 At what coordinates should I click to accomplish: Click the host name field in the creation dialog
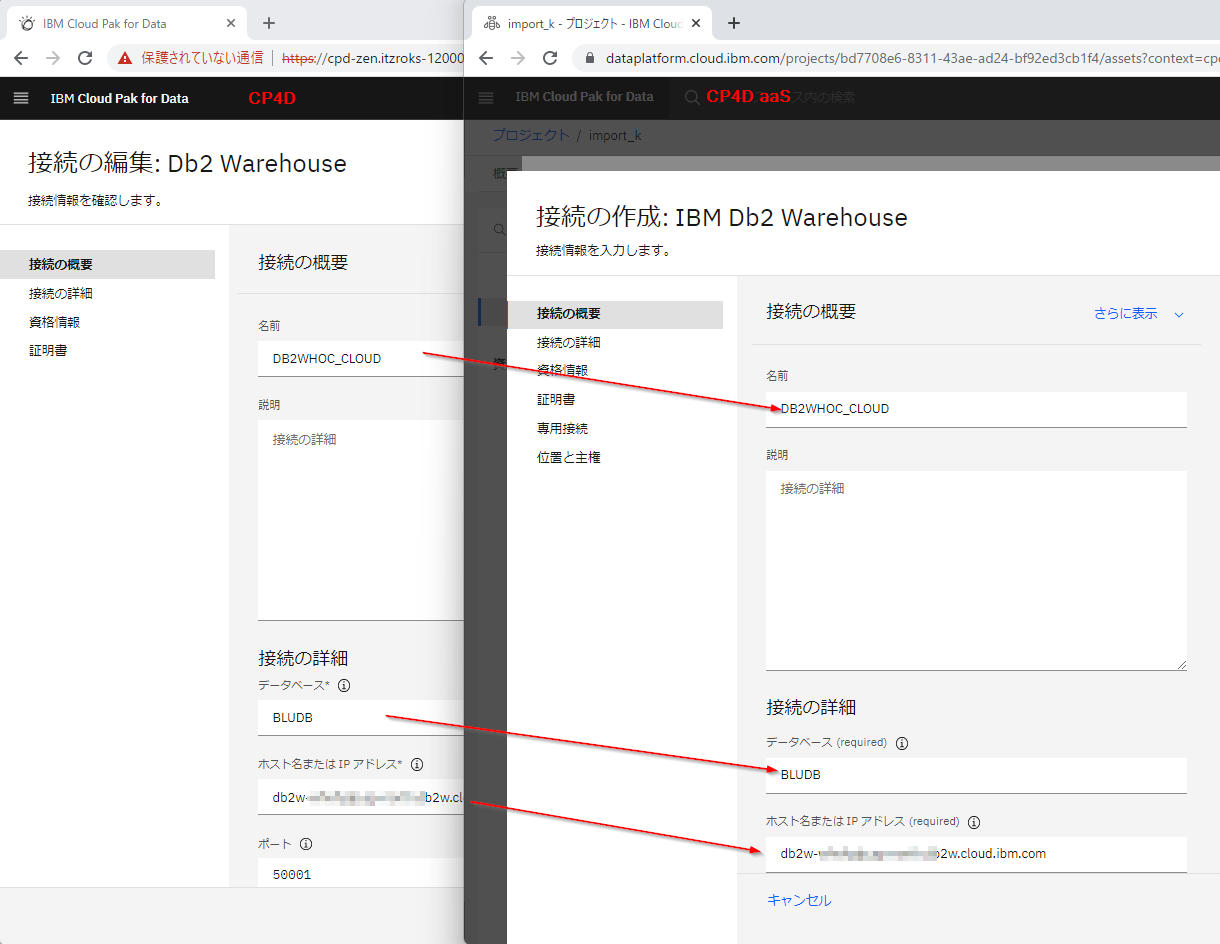tap(976, 854)
